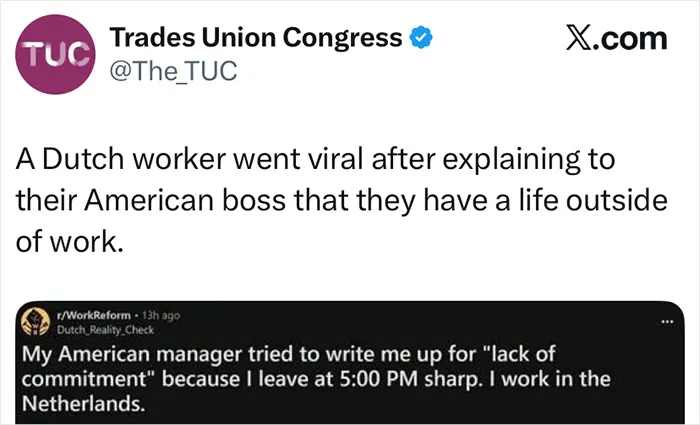
Task: Click the tweet's last line "of work."
Action: click(x=69, y=242)
